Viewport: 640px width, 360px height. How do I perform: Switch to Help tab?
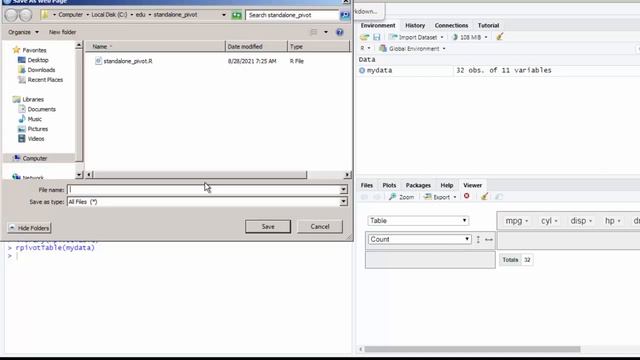(447, 185)
